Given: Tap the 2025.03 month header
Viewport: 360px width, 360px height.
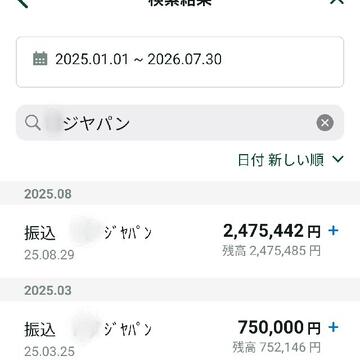Looking at the screenshot, I should click(48, 290).
